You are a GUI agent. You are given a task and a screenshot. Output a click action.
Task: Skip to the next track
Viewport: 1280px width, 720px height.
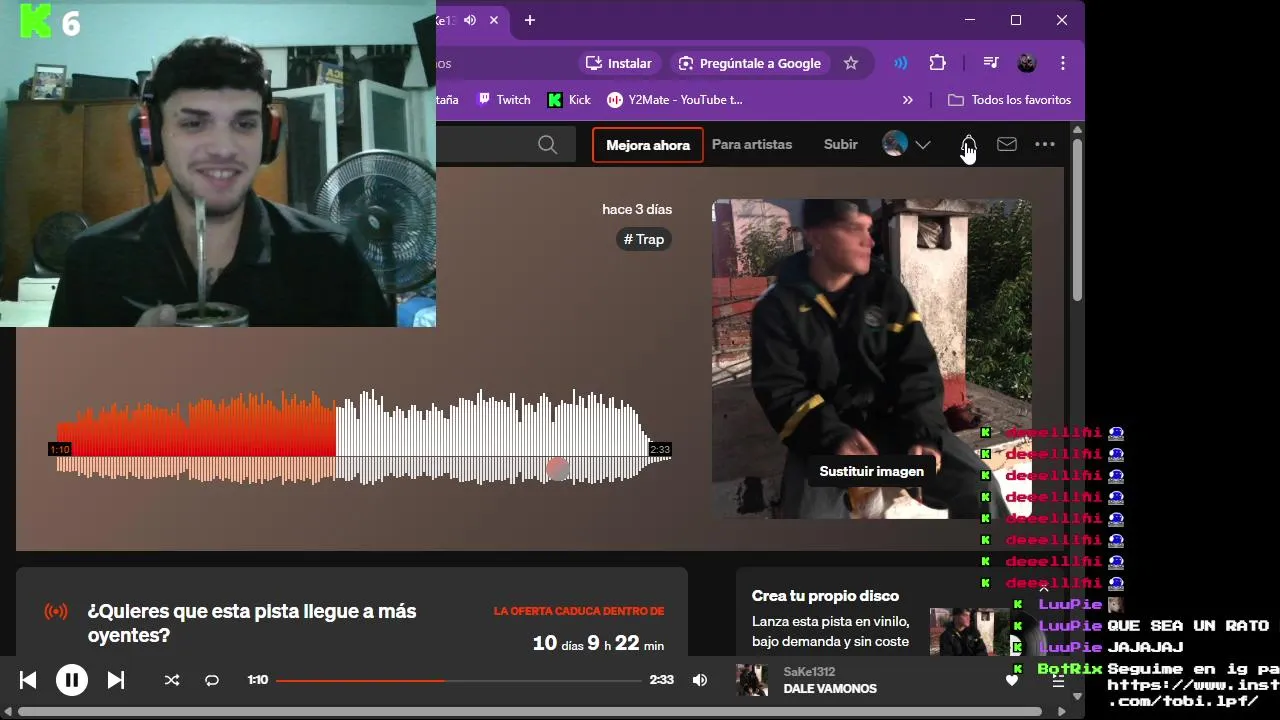pyautogui.click(x=116, y=680)
